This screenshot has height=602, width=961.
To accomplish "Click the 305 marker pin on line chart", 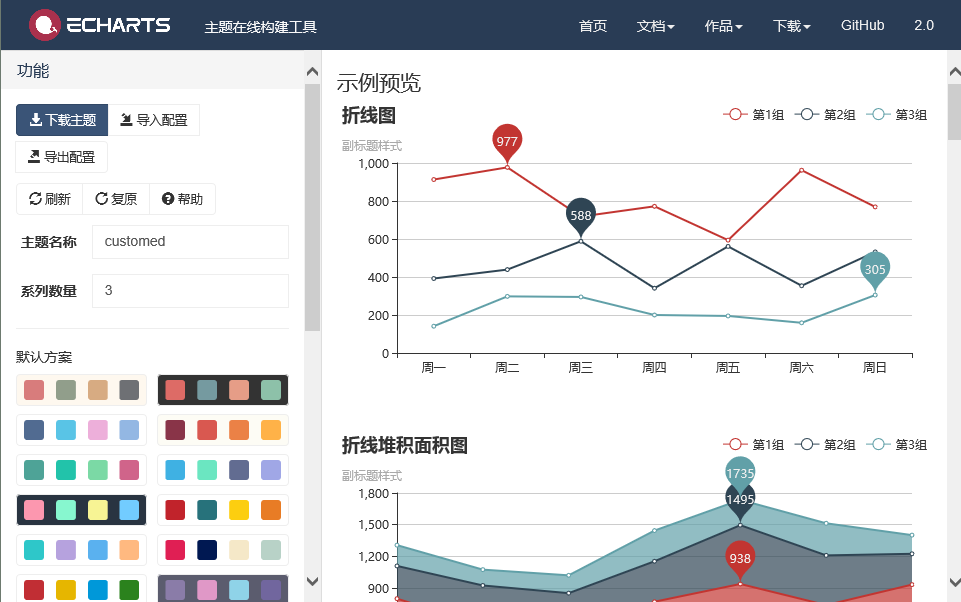I will coord(875,270).
